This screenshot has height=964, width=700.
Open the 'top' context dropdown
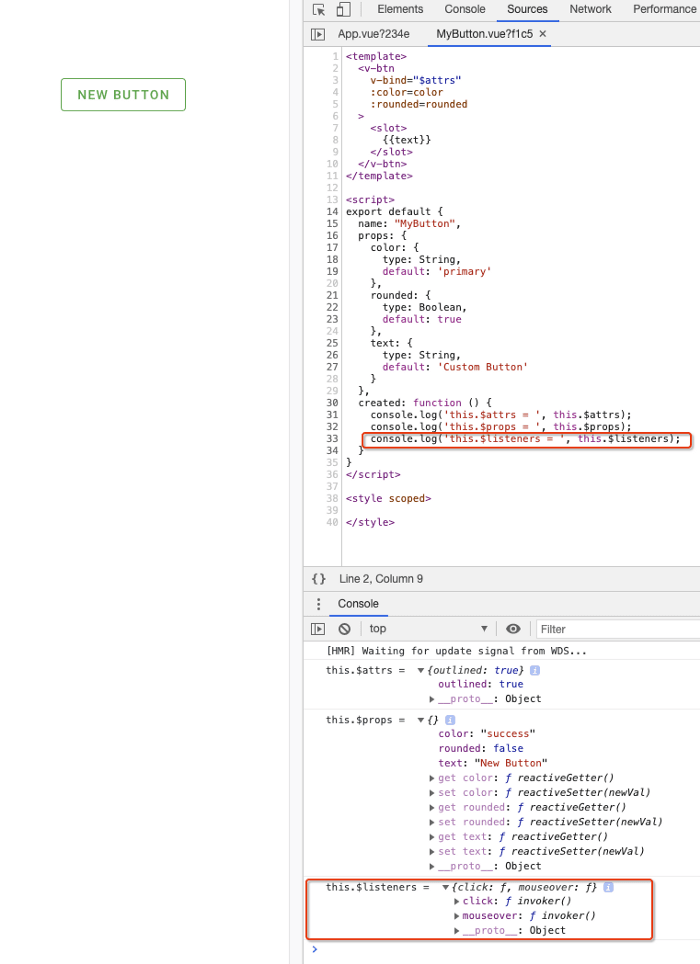[x=428, y=629]
